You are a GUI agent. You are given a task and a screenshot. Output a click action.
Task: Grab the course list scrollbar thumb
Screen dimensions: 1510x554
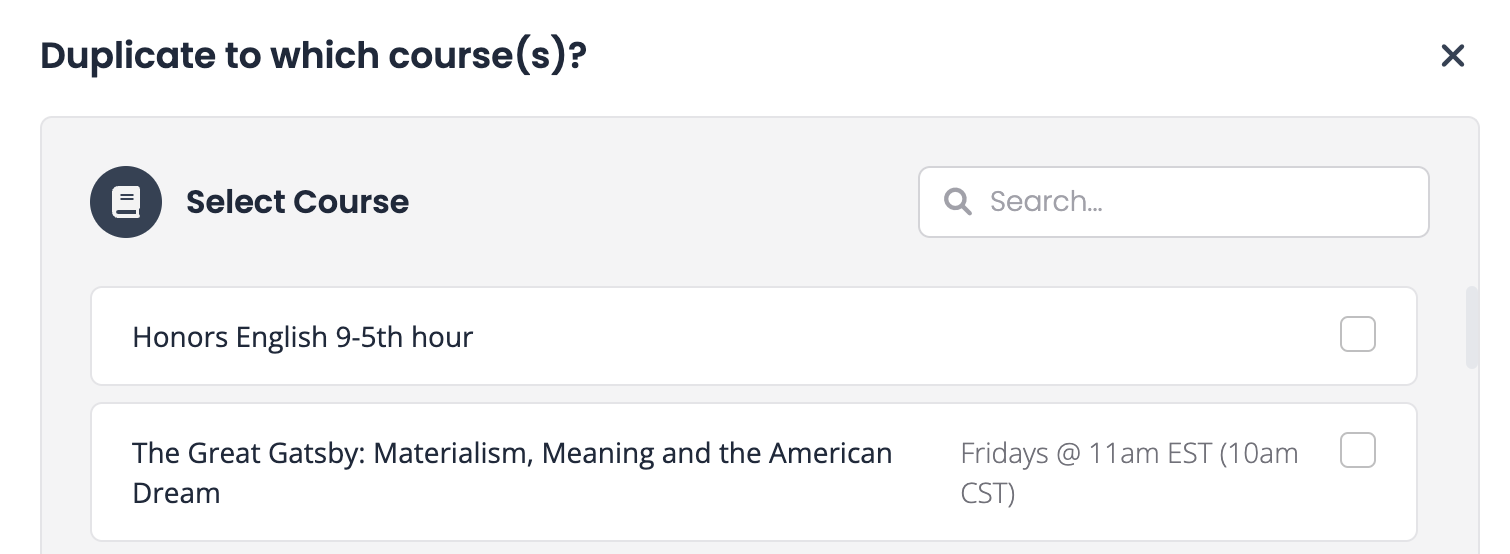[1471, 328]
